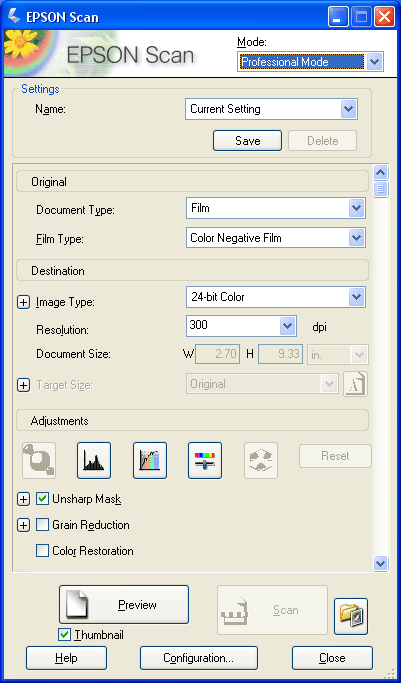Open the Tone Correction curve tool
Image resolution: width=401 pixels, height=683 pixels.
pos(150,460)
